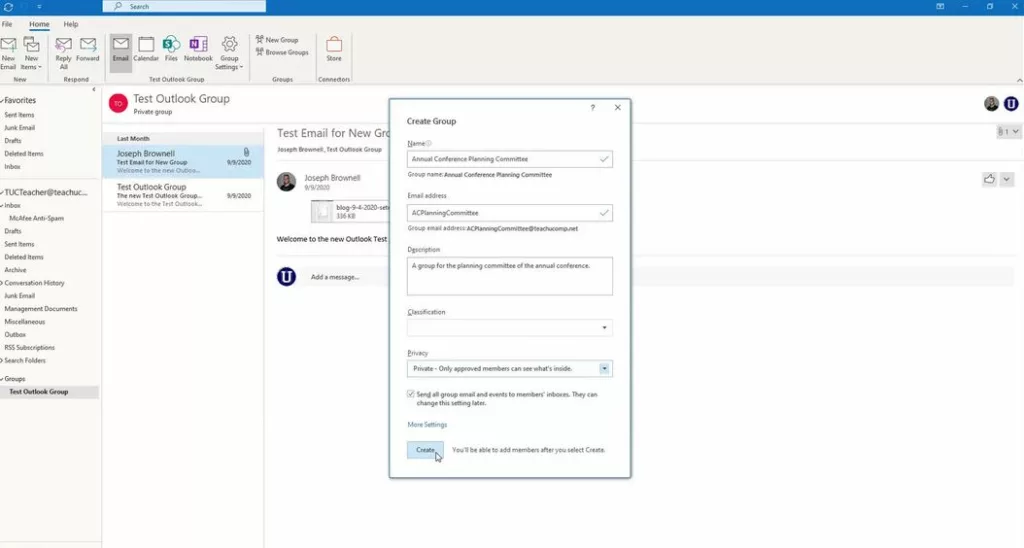Click Browse Groups in the ribbon
This screenshot has height=548, width=1024.
click(282, 52)
